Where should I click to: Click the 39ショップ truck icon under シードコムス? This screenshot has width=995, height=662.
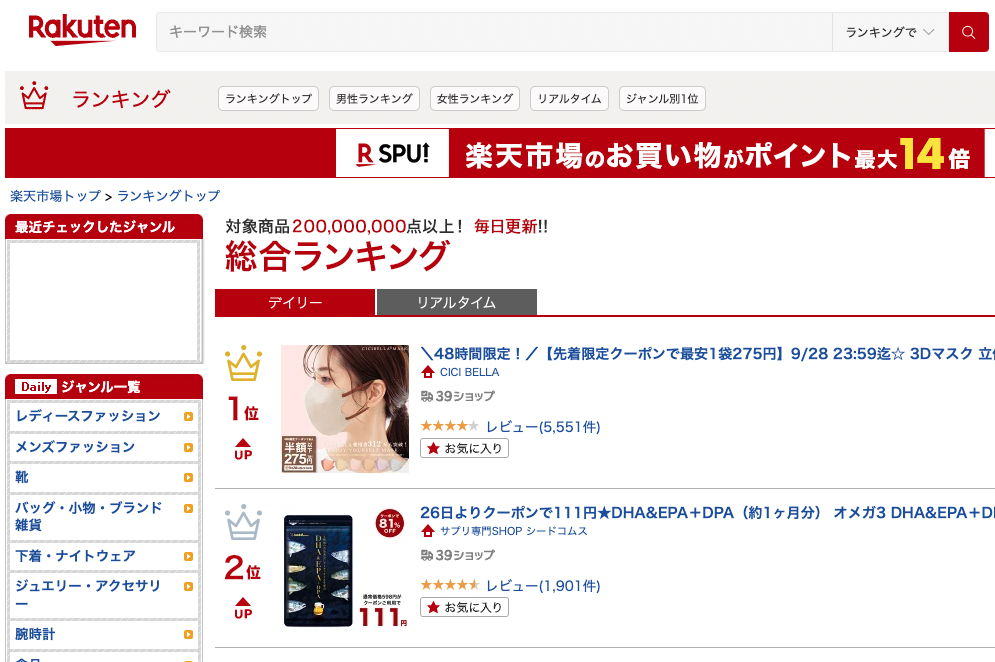[x=426, y=555]
